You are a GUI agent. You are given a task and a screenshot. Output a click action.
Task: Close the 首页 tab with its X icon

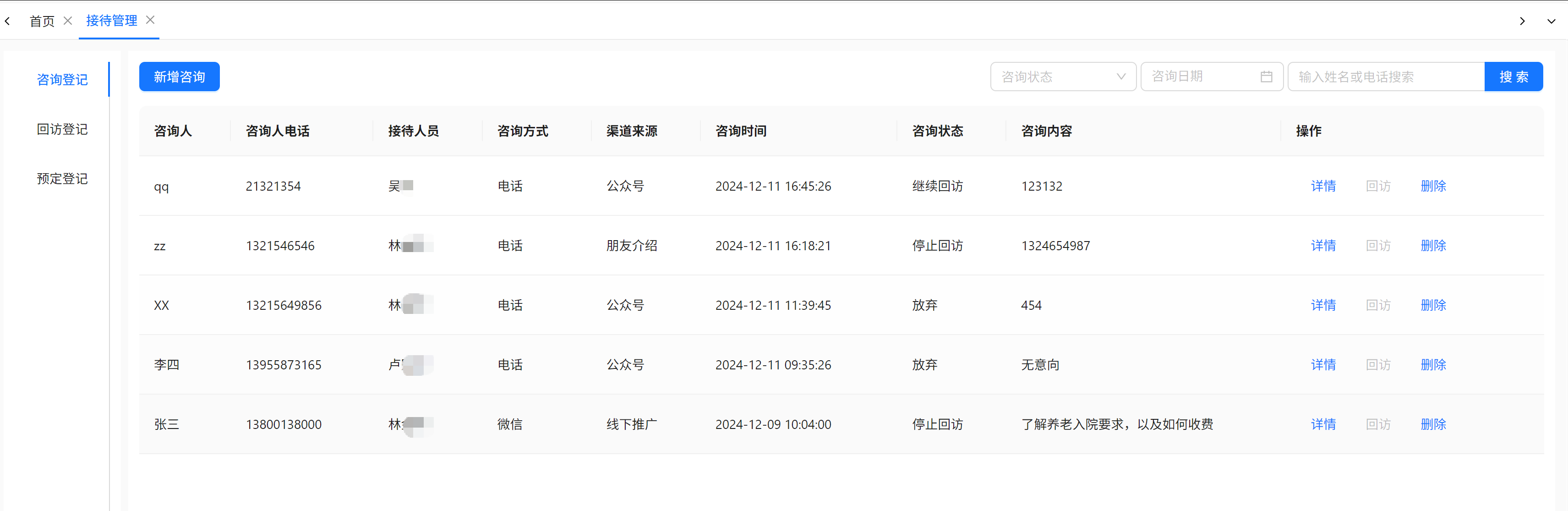pos(67,21)
